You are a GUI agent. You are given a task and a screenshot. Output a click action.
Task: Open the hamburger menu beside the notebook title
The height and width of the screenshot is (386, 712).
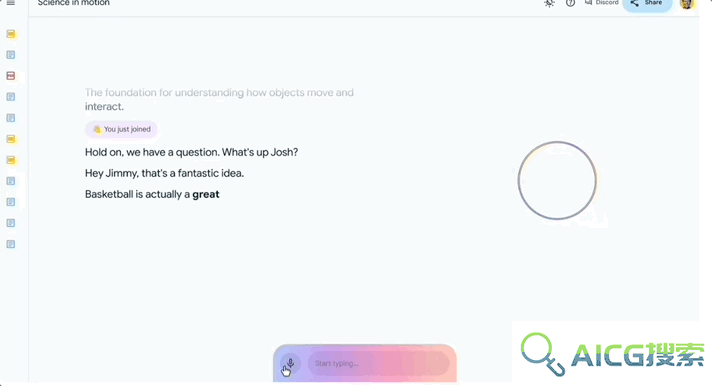click(x=11, y=3)
